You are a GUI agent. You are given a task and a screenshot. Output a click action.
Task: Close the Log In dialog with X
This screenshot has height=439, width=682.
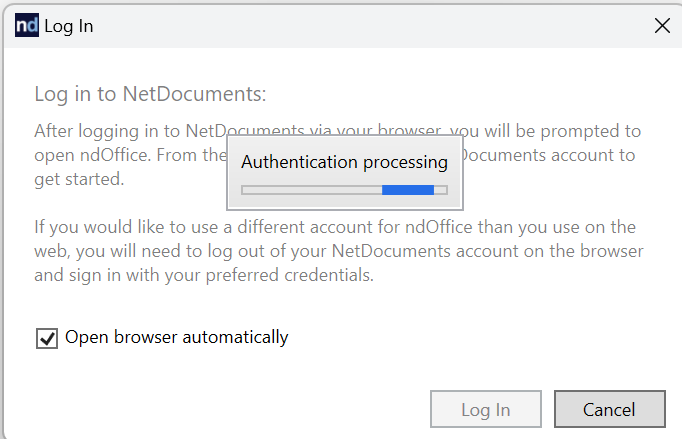[662, 26]
